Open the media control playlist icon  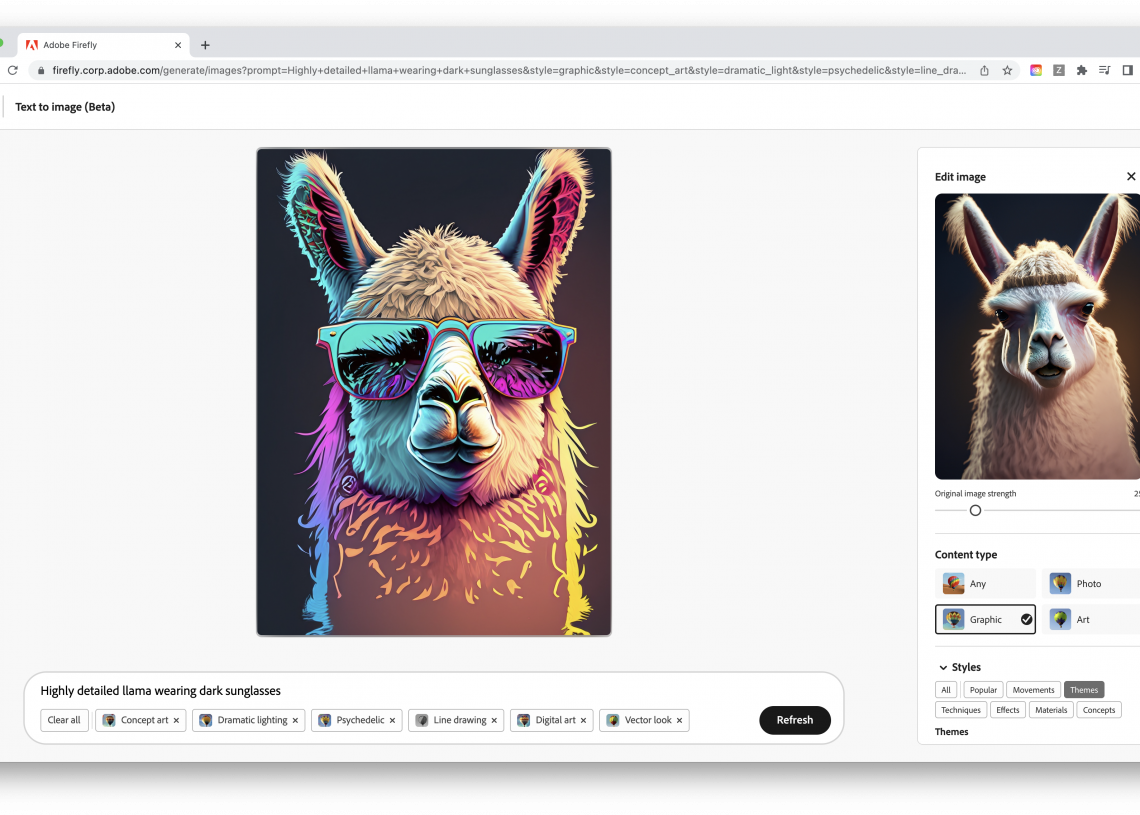point(1104,71)
